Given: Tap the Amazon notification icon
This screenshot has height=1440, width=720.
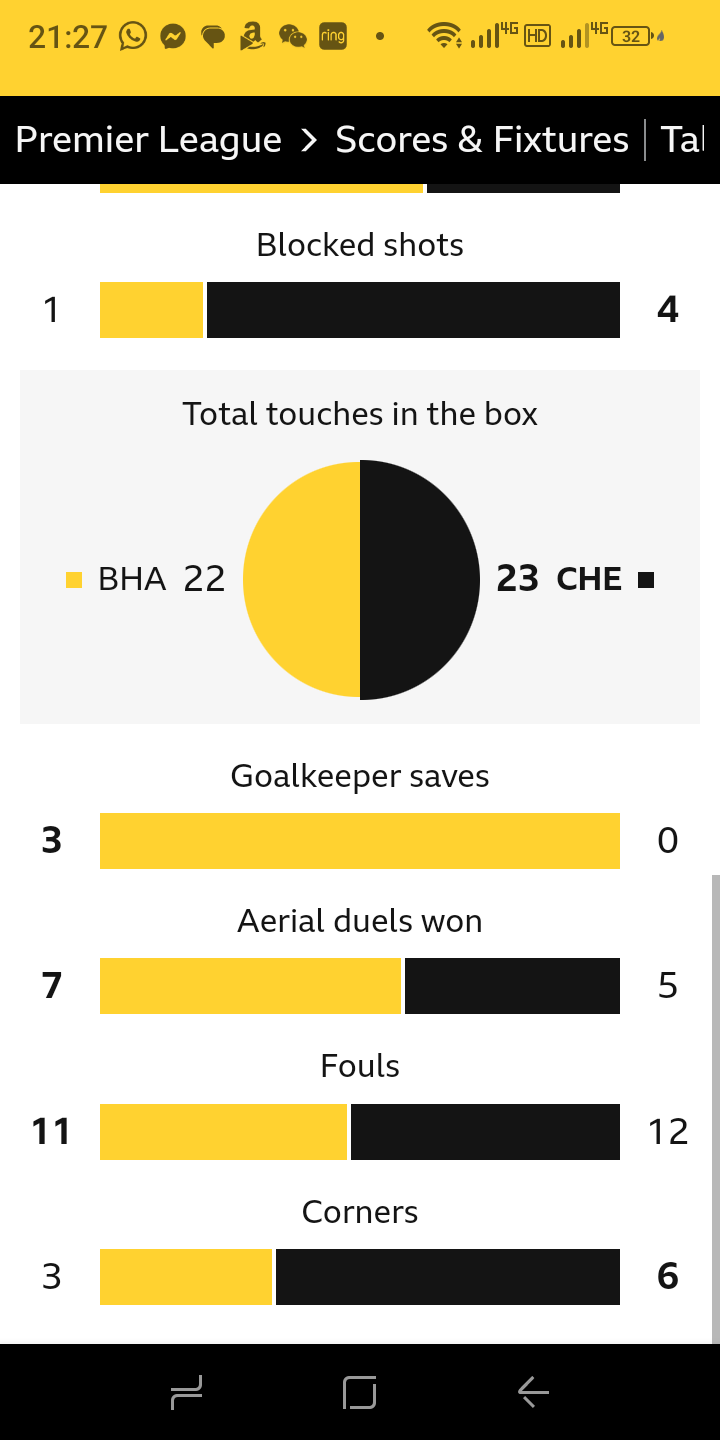Looking at the screenshot, I should 252,38.
